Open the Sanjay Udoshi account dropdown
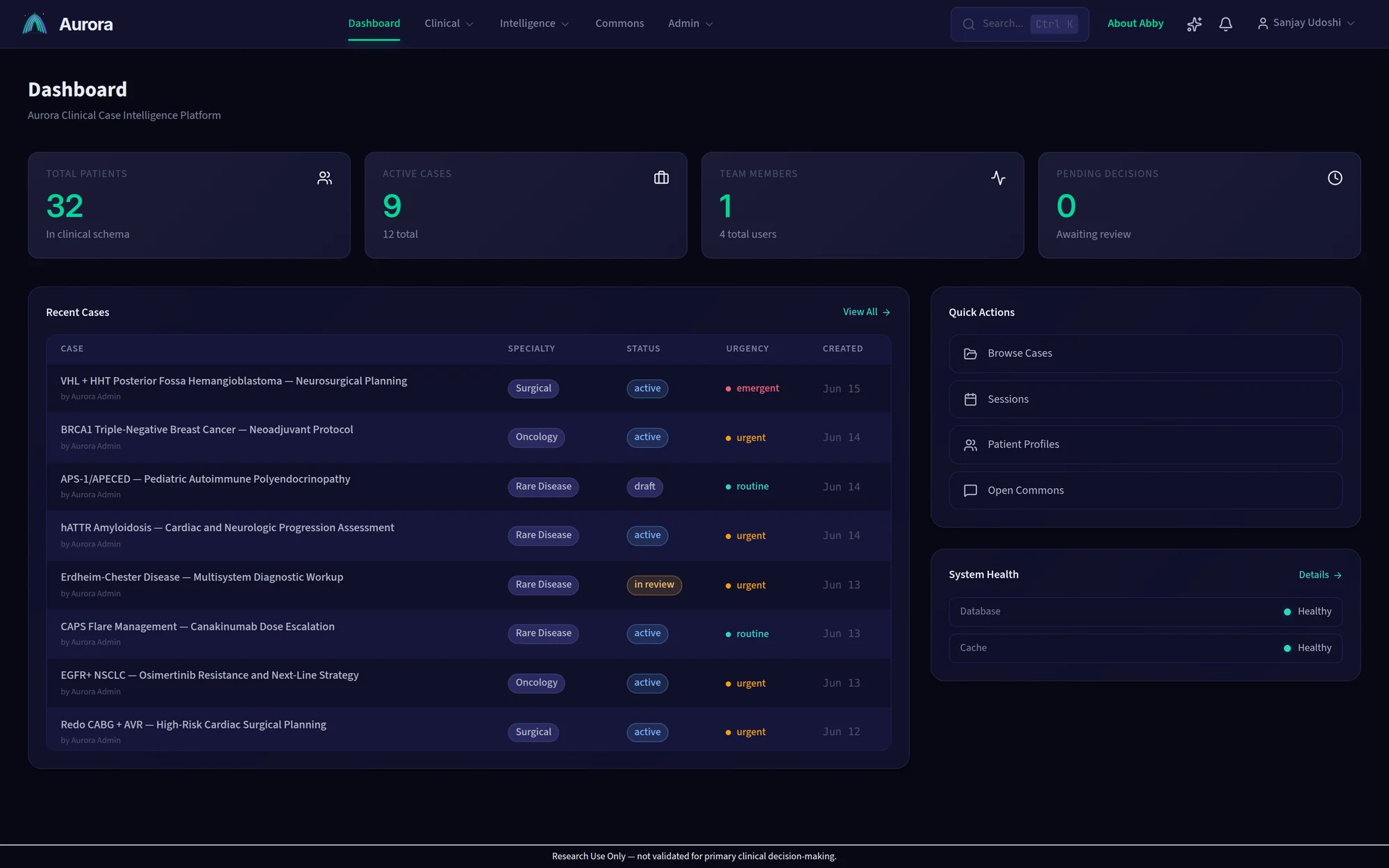Viewport: 1389px width, 868px height. (1306, 23)
